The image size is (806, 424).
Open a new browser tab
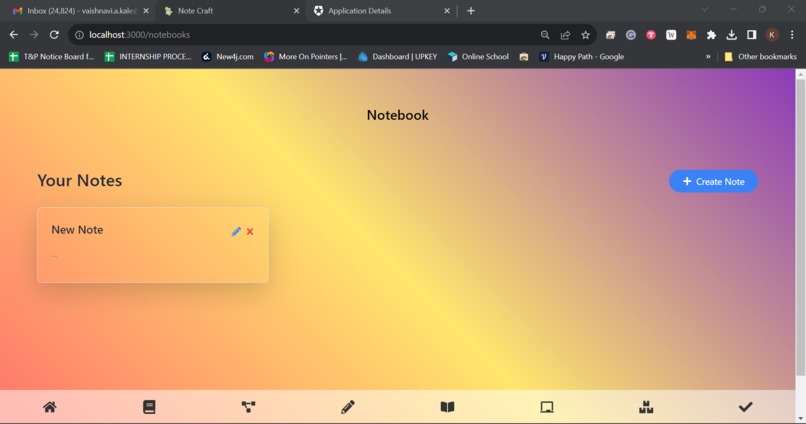tap(471, 11)
